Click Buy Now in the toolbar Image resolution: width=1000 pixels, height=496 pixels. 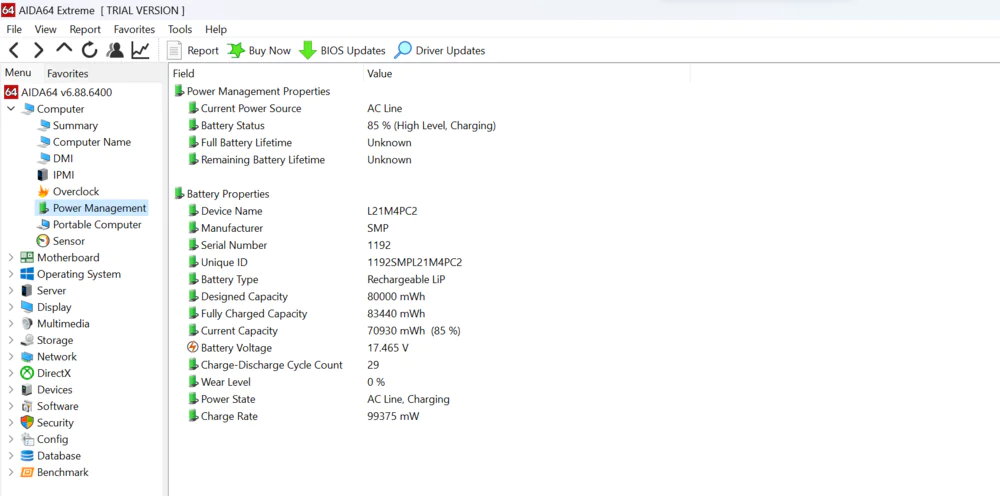point(260,50)
